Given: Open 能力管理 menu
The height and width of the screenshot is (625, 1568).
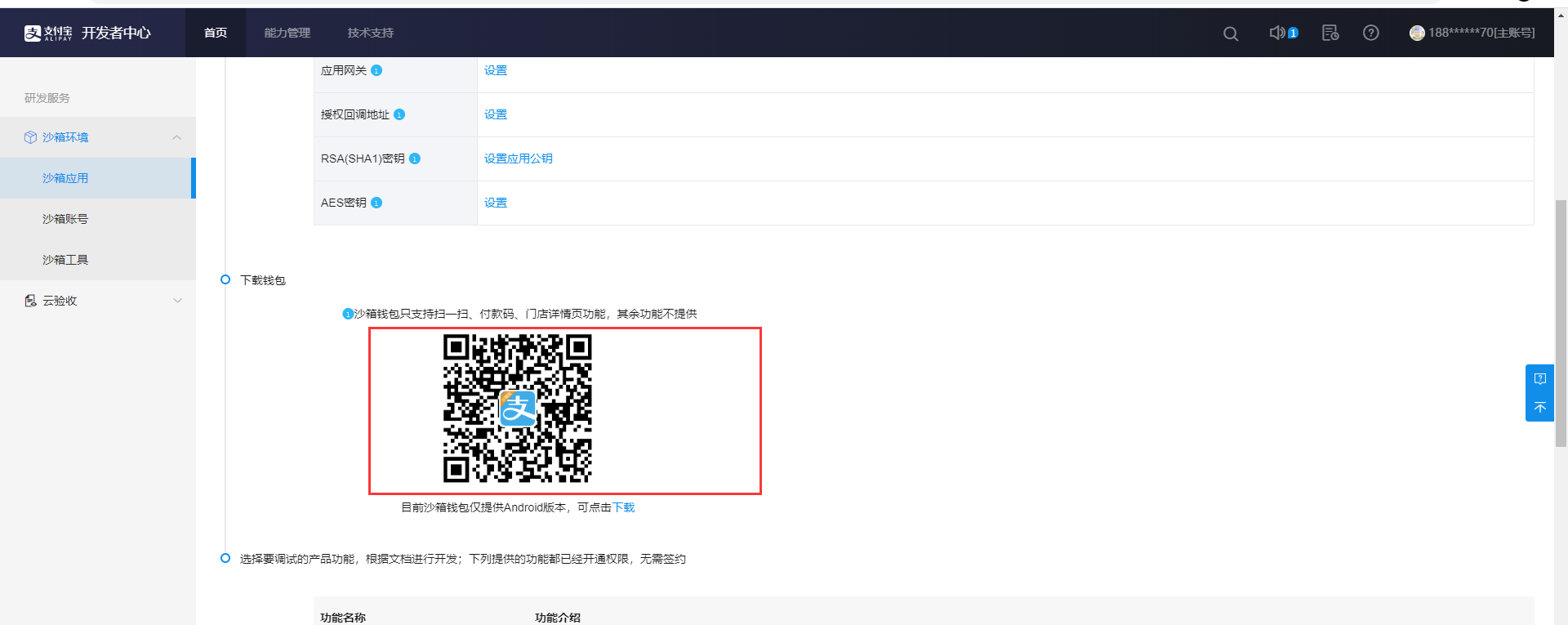Looking at the screenshot, I should pos(287,33).
